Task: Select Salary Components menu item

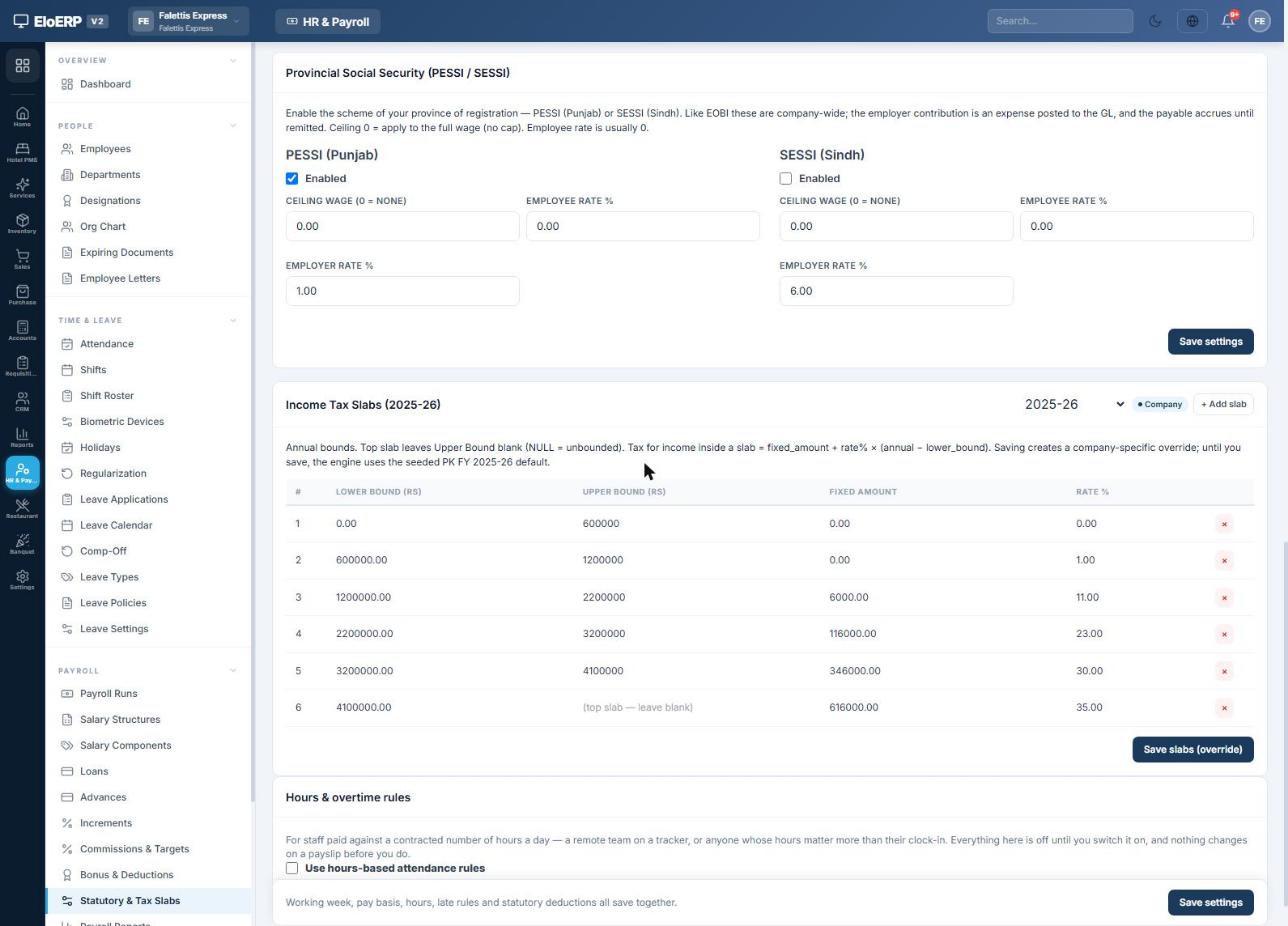Action: (148, 746)
